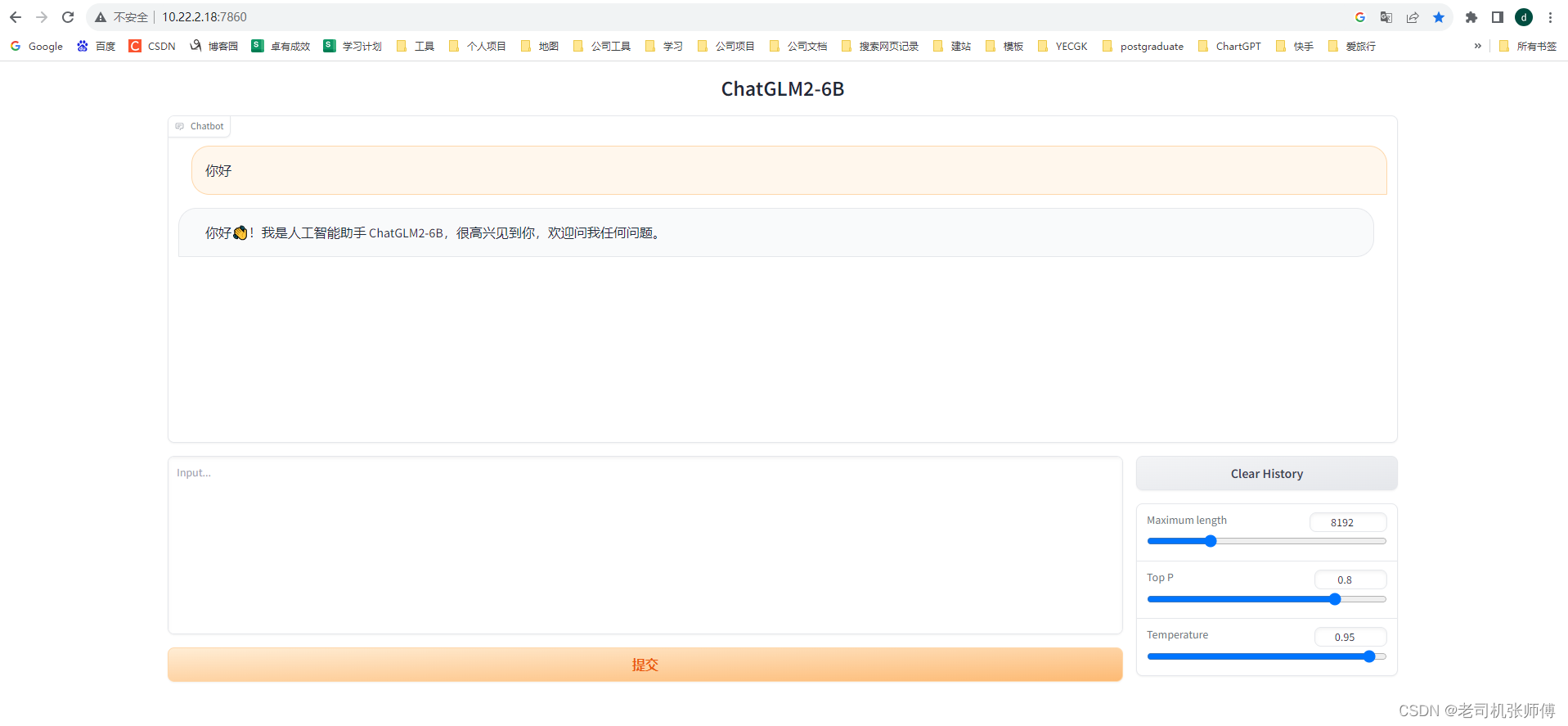Click the ChatGLM2-6B assistant reply message
Image resolution: width=1568 pixels, height=726 pixels.
775,232
